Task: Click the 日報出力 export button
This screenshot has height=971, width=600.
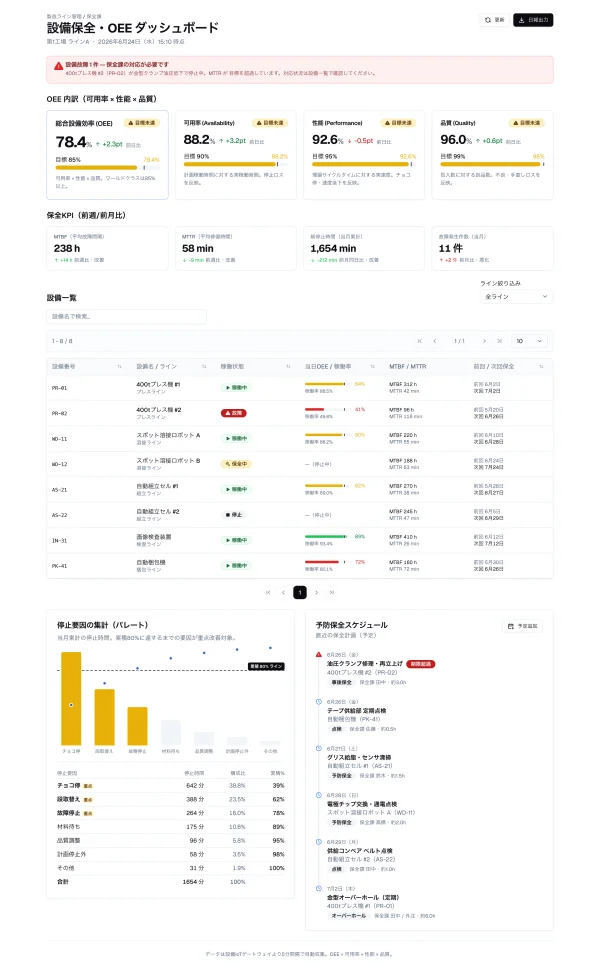Action: [x=533, y=20]
